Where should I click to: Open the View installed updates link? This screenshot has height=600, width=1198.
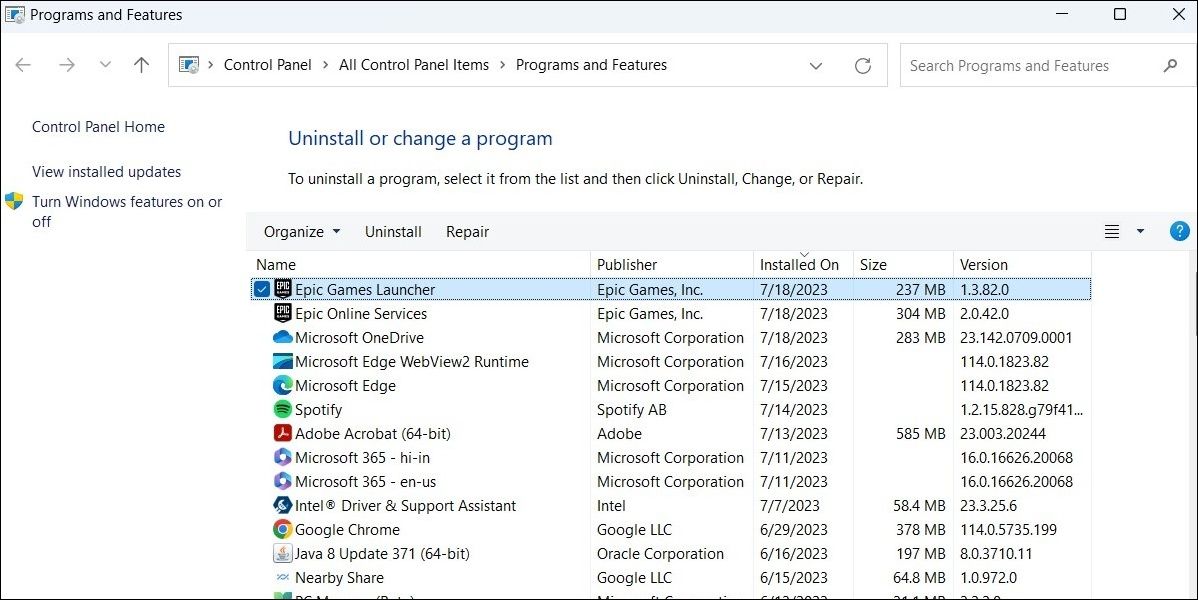click(106, 171)
